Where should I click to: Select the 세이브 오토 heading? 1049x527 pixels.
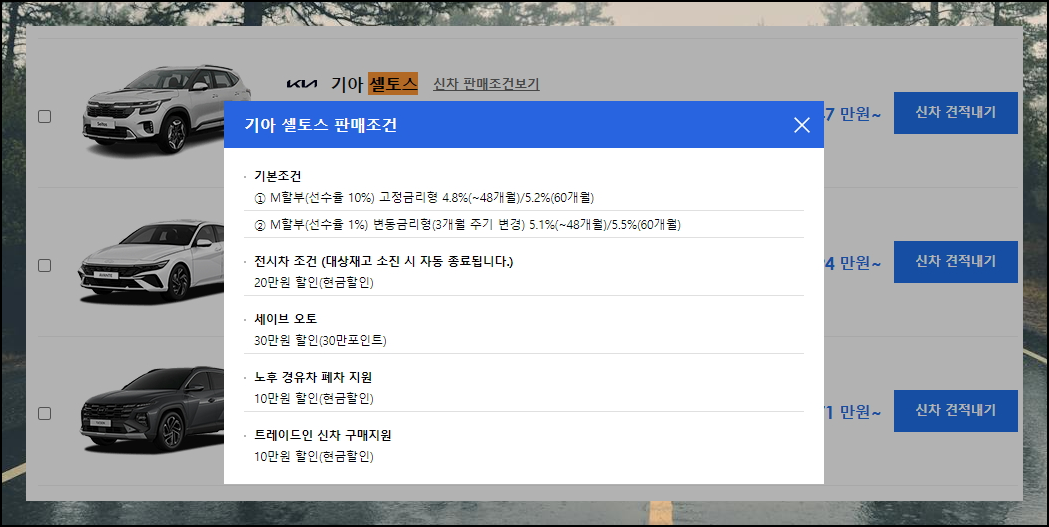(286, 319)
